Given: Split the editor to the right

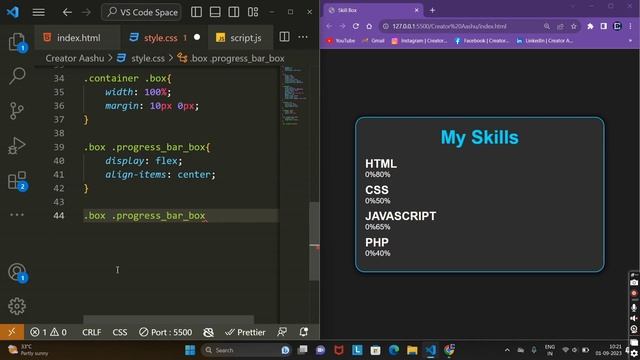Looking at the screenshot, I should click(284, 37).
